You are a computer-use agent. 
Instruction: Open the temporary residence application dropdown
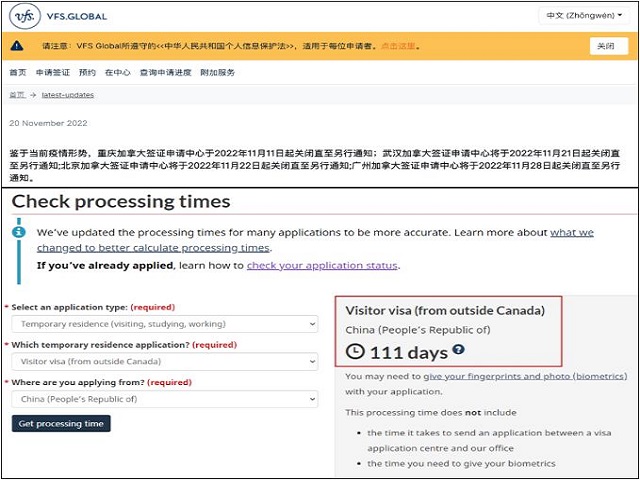coord(165,362)
